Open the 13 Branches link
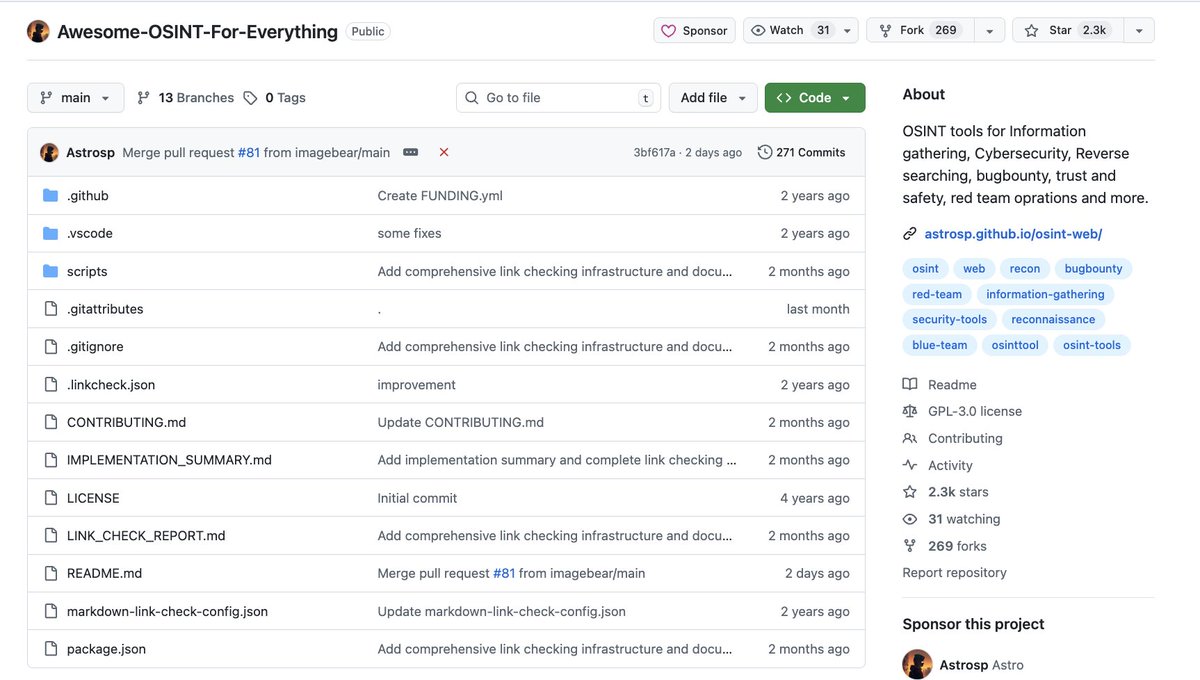This screenshot has height=680, width=1200. click(186, 98)
